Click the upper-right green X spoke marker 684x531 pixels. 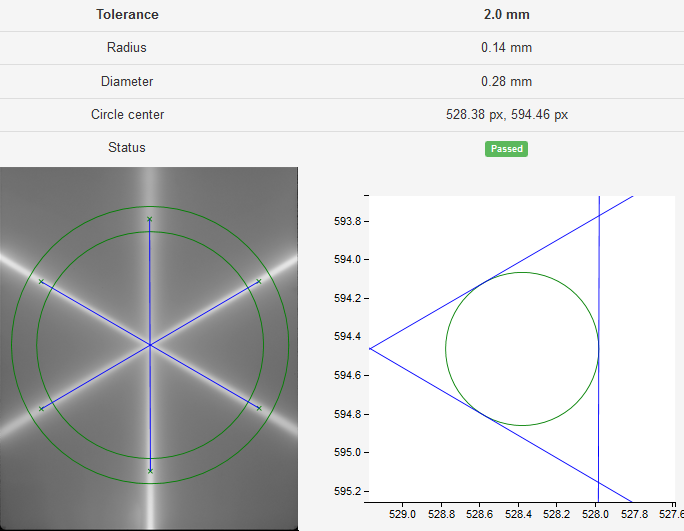click(259, 281)
